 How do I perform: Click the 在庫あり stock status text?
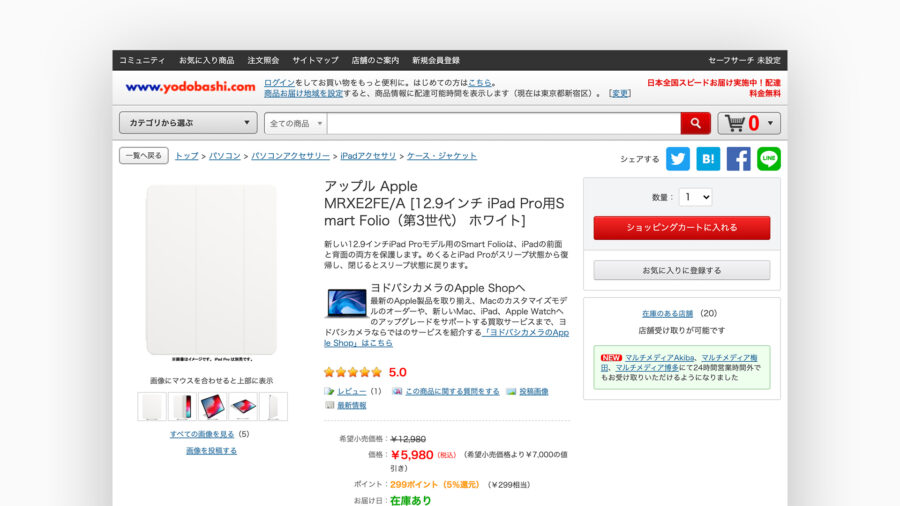click(410, 501)
